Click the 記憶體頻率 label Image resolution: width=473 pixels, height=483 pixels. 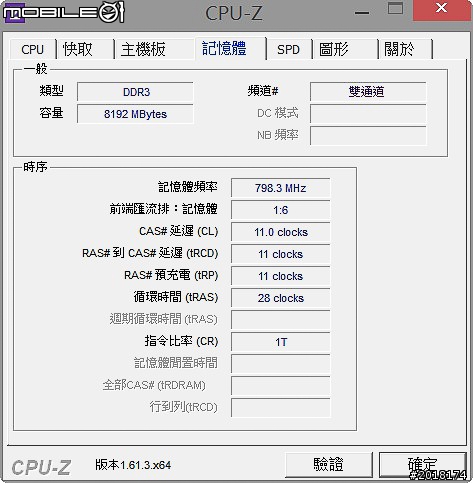click(188, 187)
